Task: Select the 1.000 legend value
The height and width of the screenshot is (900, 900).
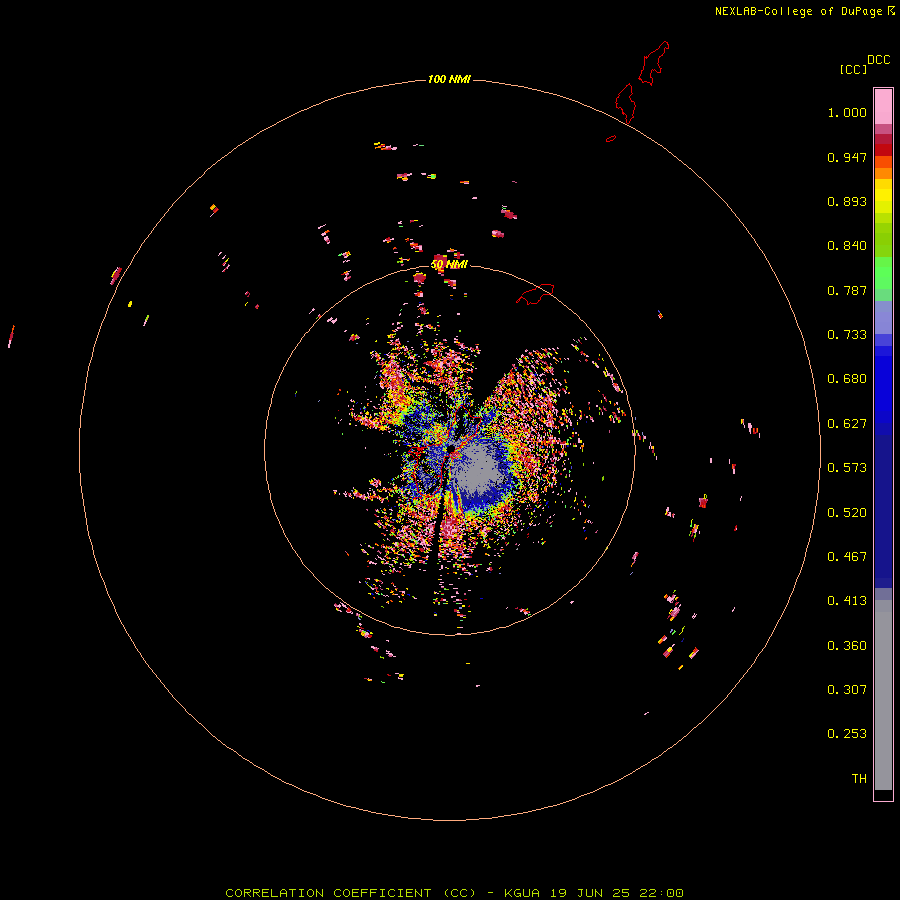Action: point(847,112)
